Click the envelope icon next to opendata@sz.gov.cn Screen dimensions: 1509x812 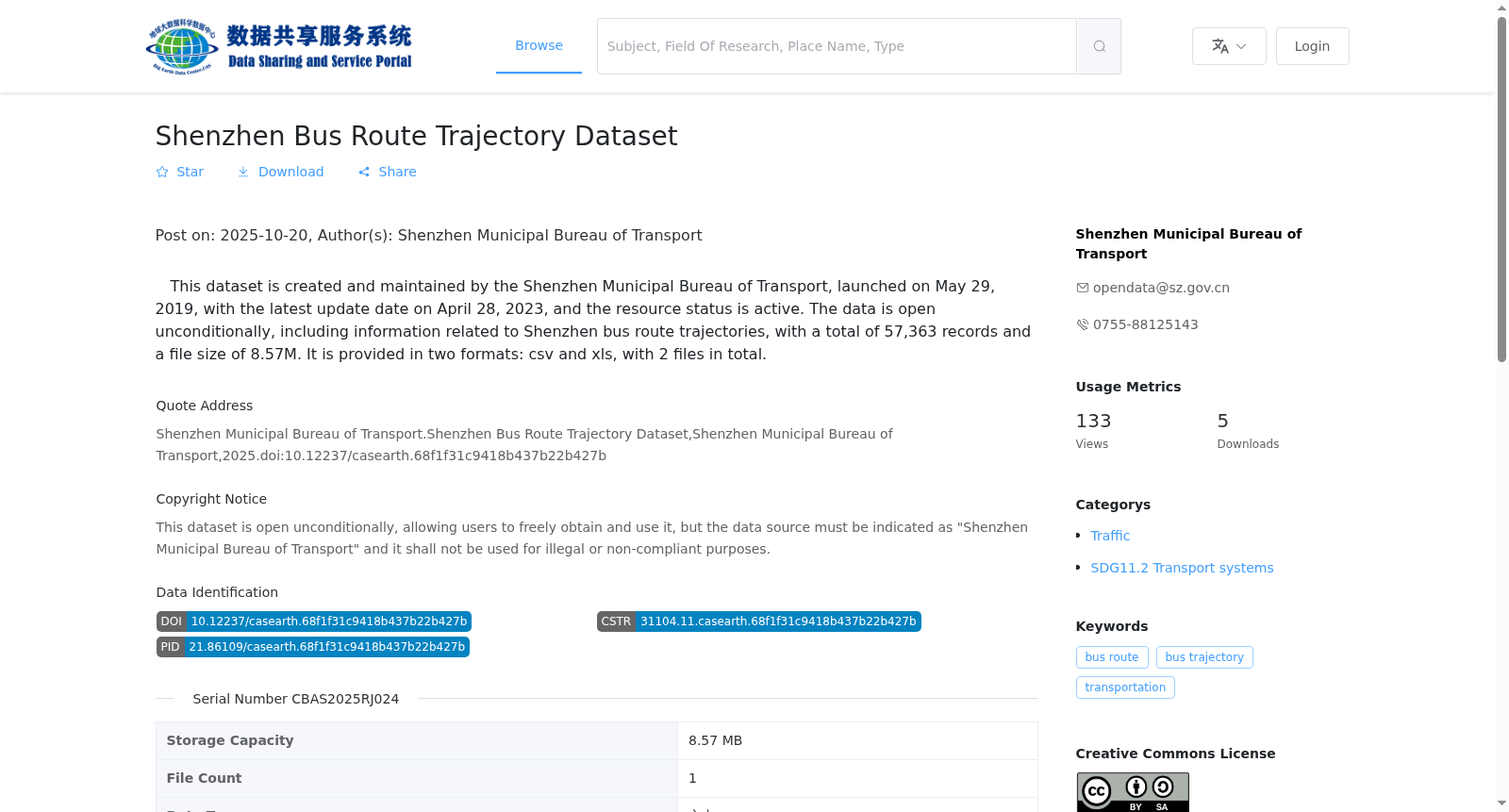click(x=1083, y=288)
